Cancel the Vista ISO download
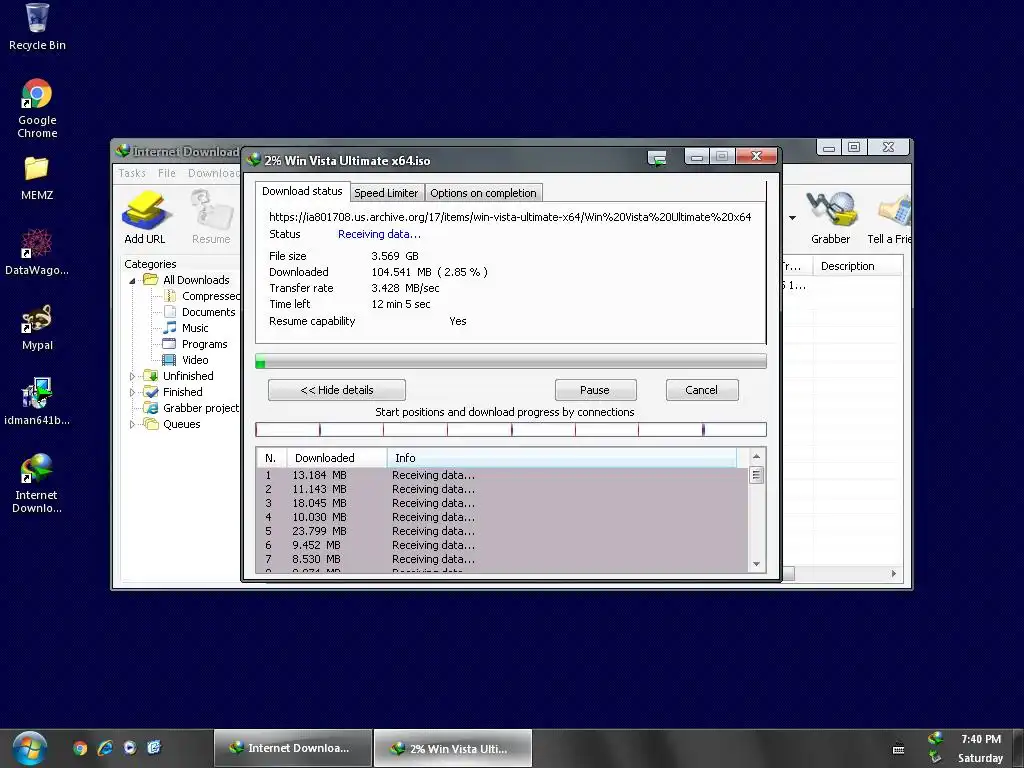Viewport: 1024px width, 768px height. coord(701,390)
